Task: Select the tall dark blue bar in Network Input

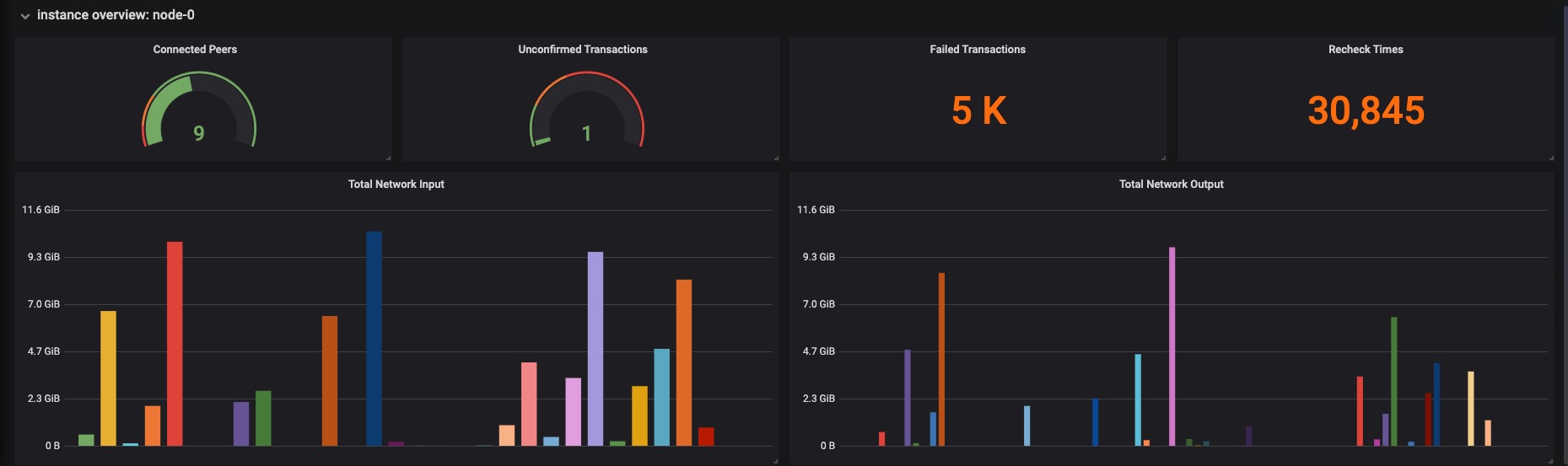Action: pyautogui.click(x=374, y=339)
